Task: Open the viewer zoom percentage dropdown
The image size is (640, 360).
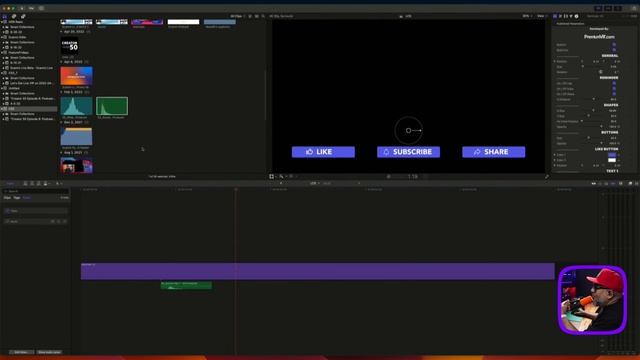Action: click(527, 16)
